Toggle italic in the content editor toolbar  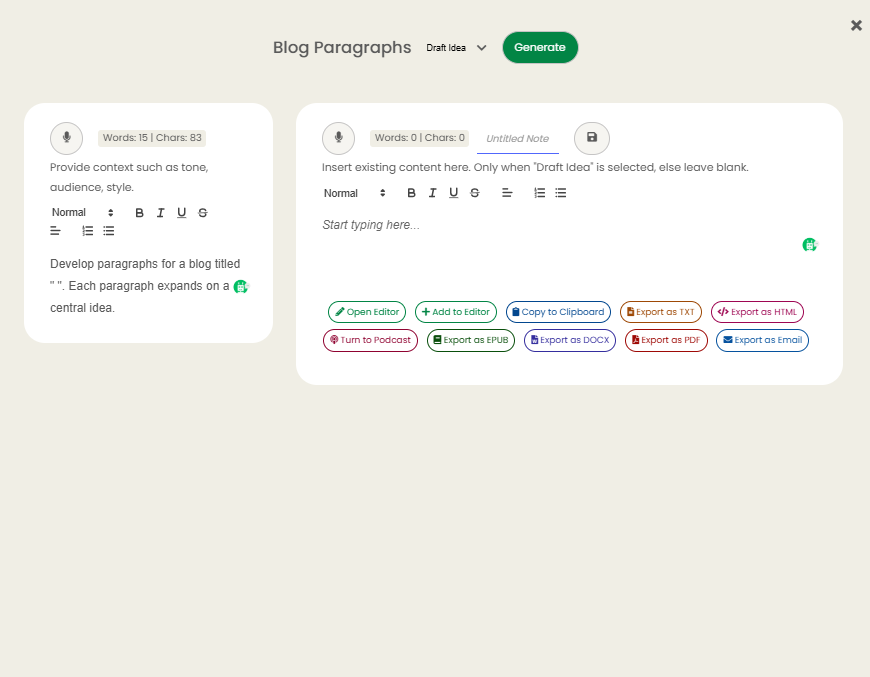pos(432,193)
